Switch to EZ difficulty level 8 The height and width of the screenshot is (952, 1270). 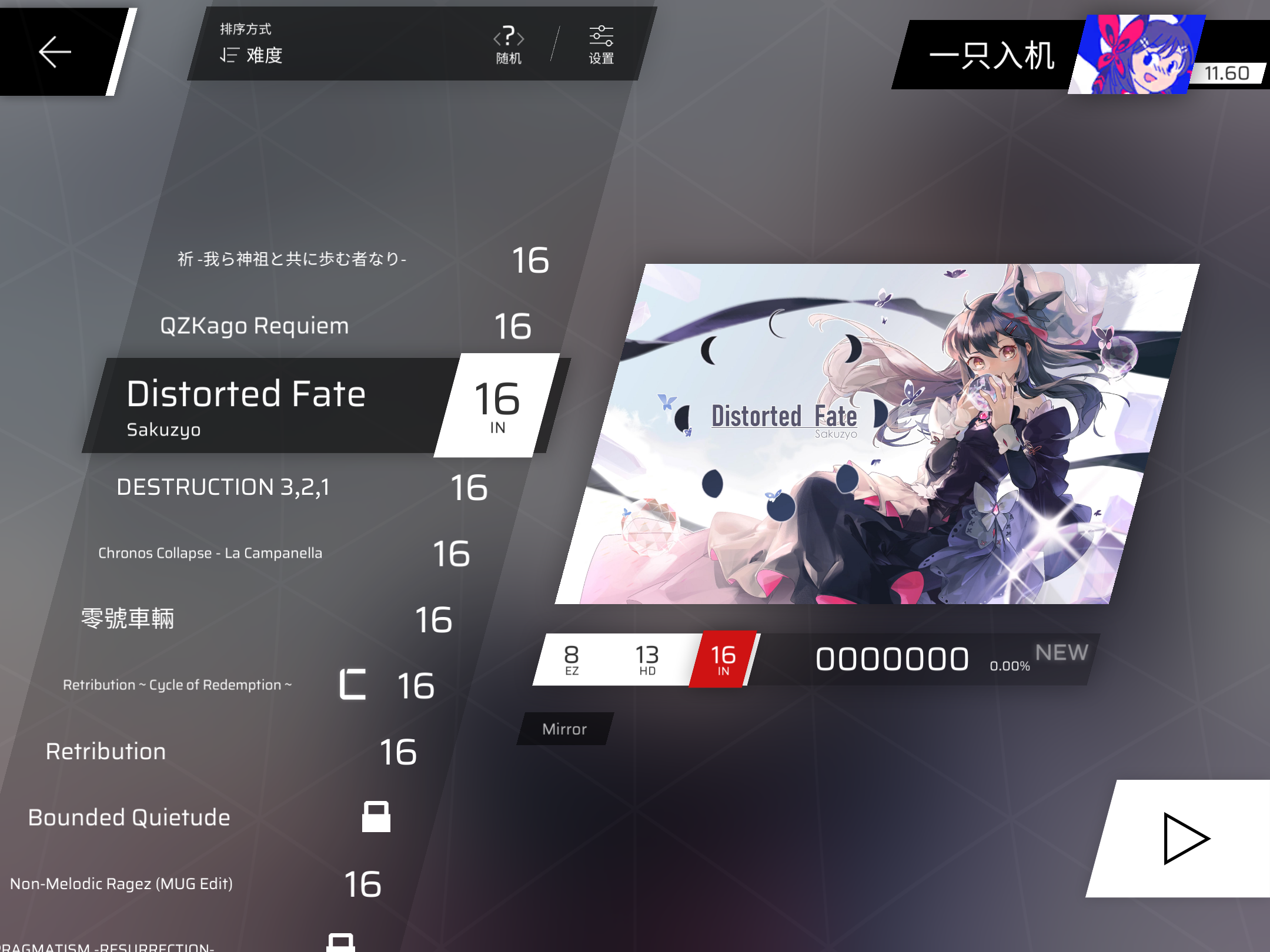coord(571,659)
